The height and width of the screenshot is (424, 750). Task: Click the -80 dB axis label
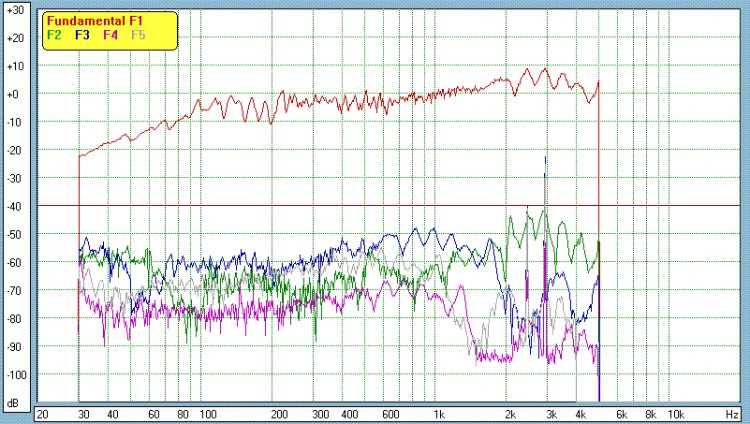point(15,319)
